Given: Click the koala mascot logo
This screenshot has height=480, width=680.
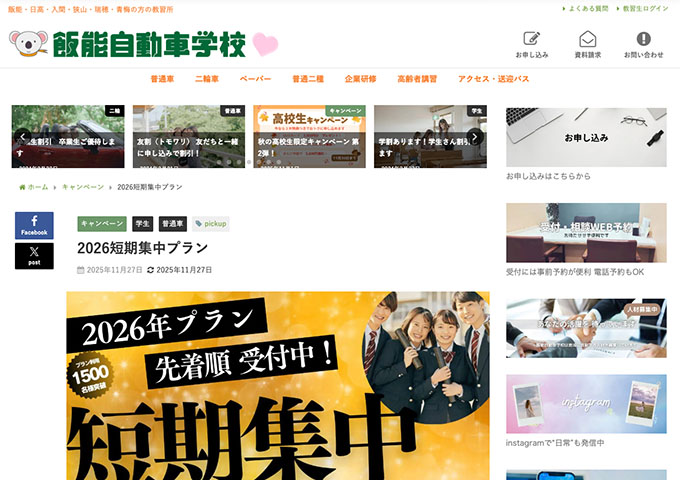Looking at the screenshot, I should [28, 43].
